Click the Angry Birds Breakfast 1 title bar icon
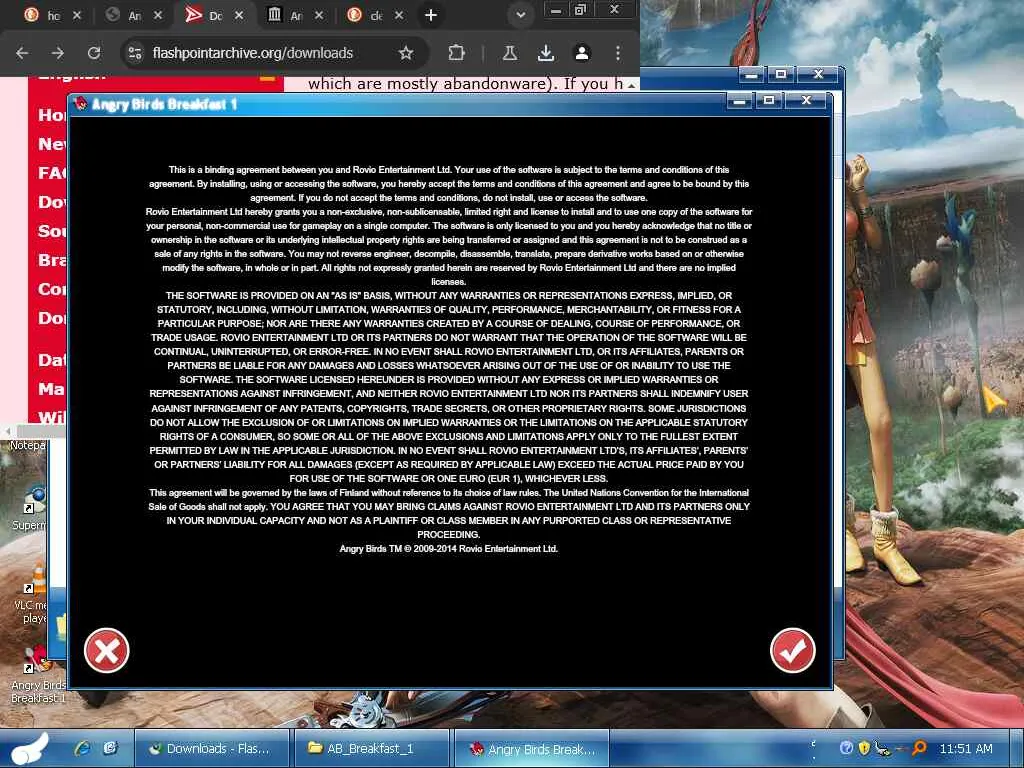The height and width of the screenshot is (768, 1024). coord(81,104)
